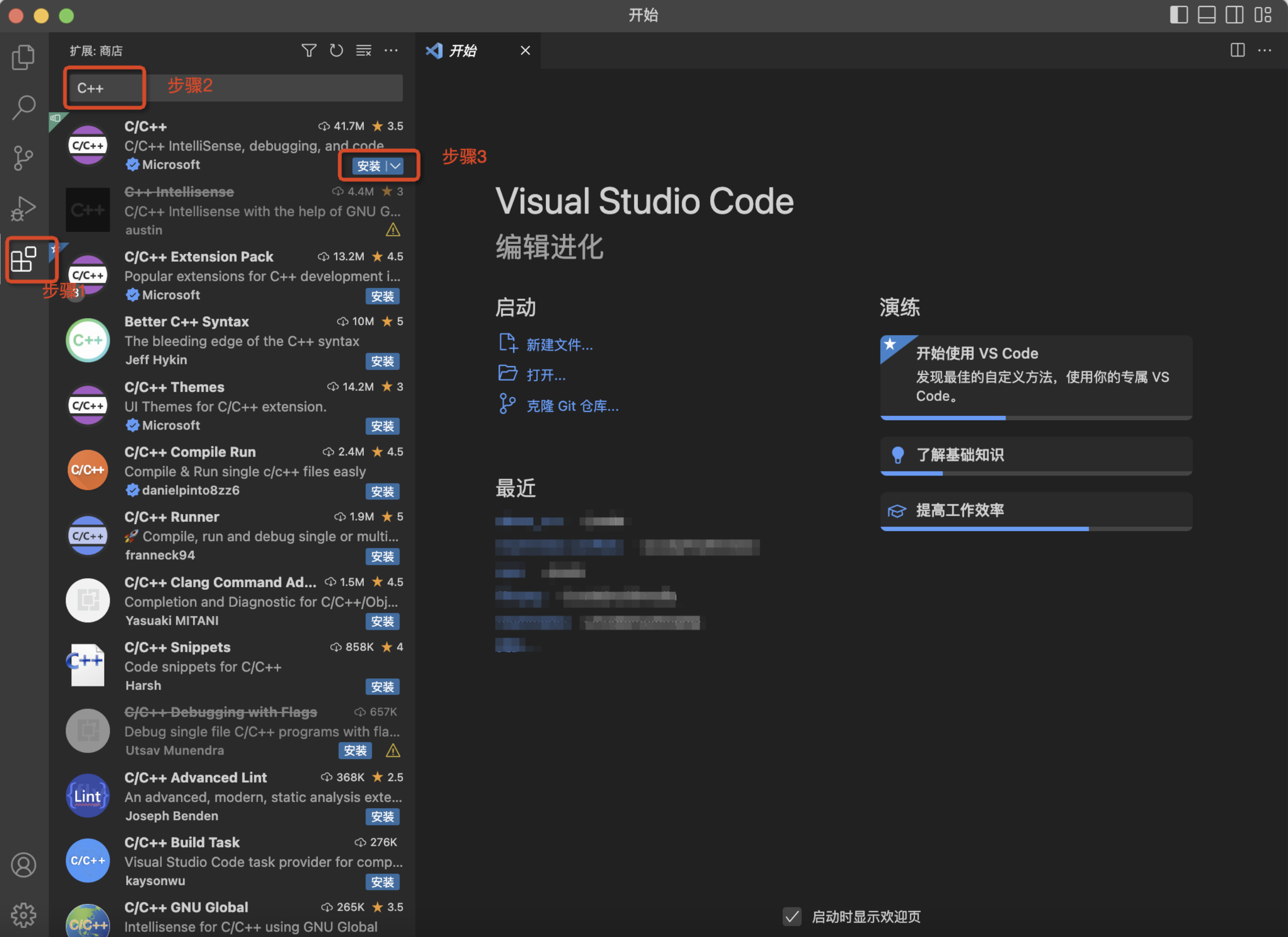Screen dimensions: 1288x937
Task: Install Better C++ Syntax extension
Action: 382,361
